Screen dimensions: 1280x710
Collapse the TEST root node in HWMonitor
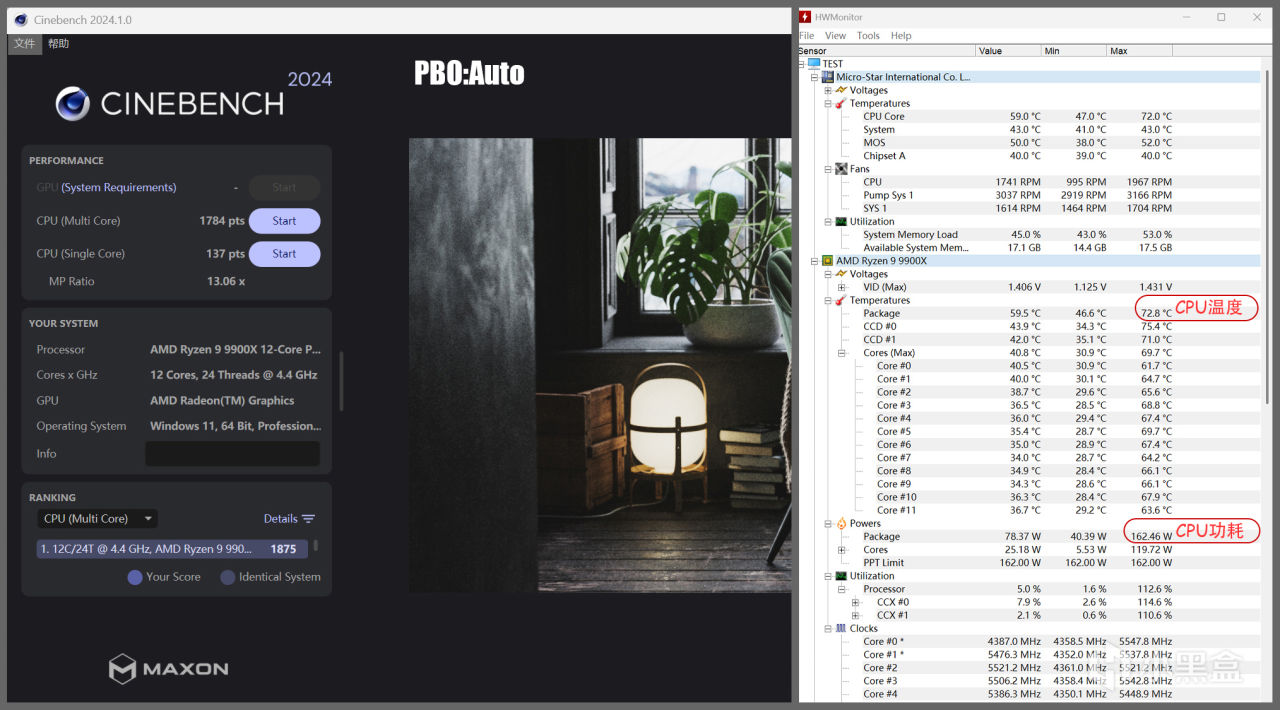[802, 64]
